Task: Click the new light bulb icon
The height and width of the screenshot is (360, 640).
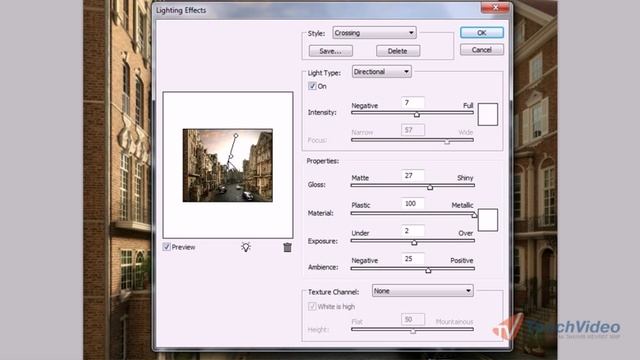Action: 246,247
